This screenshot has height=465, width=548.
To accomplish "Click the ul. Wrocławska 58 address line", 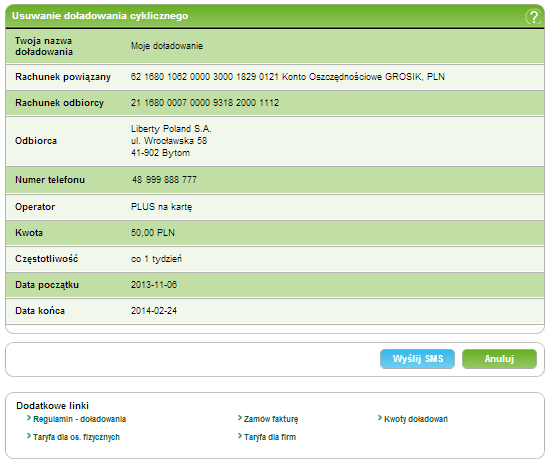I will pos(169,141).
